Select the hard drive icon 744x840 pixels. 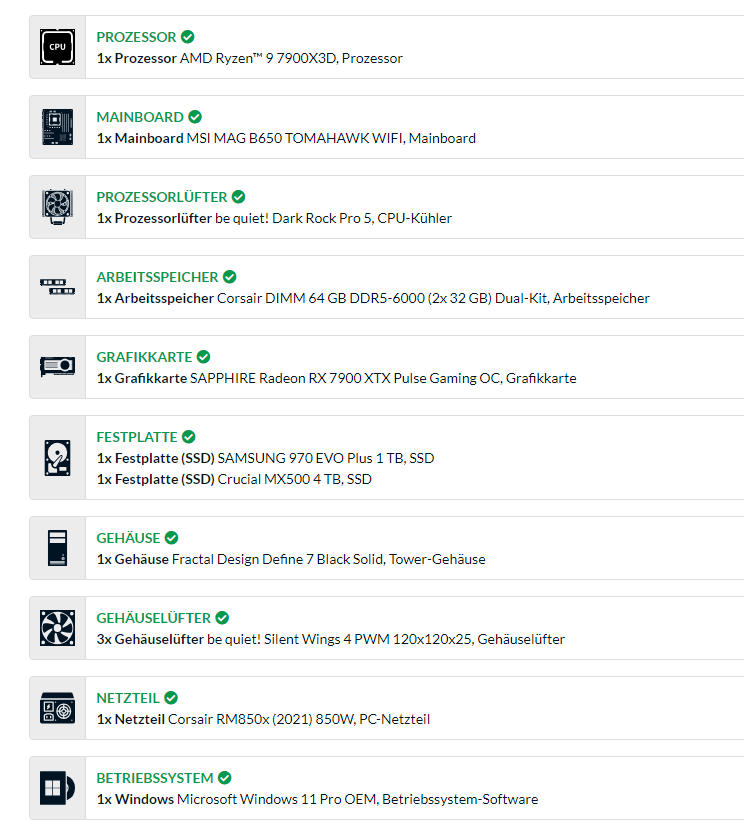click(57, 458)
